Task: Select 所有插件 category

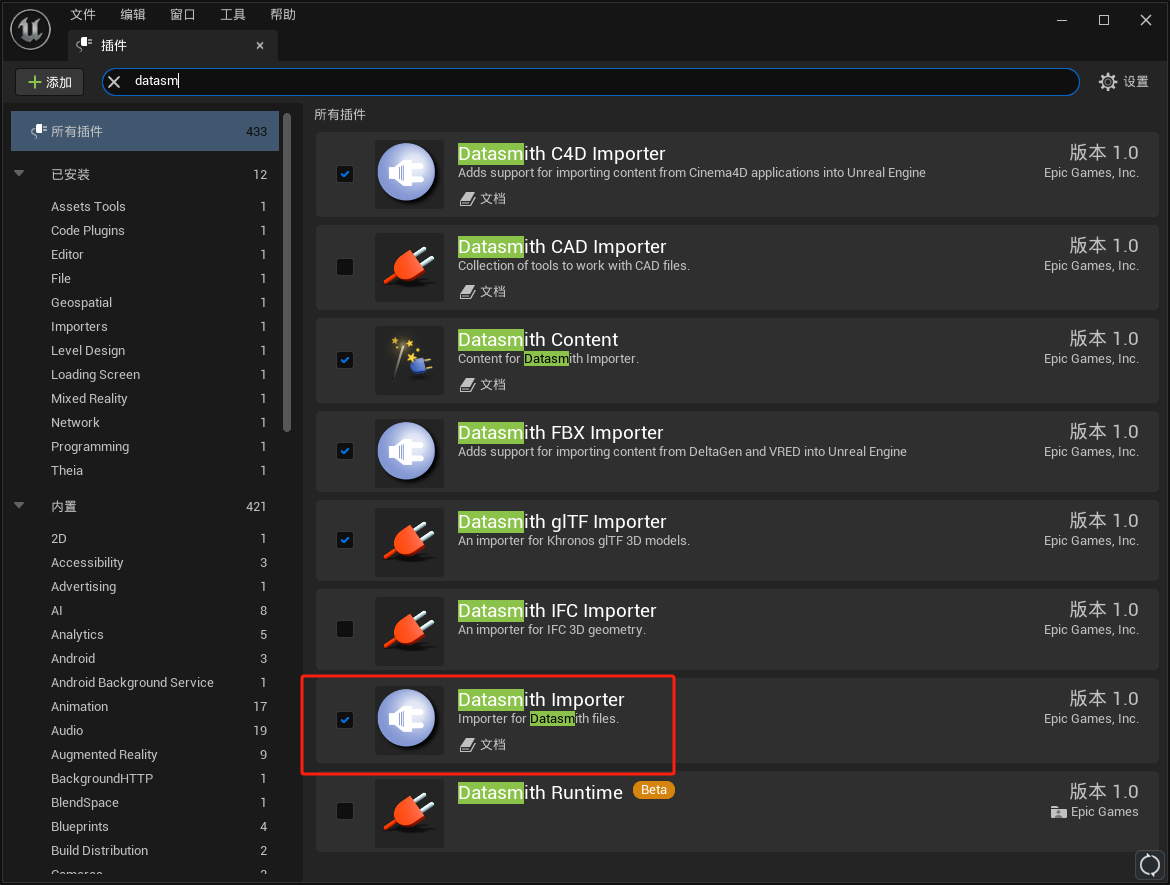Action: (145, 131)
